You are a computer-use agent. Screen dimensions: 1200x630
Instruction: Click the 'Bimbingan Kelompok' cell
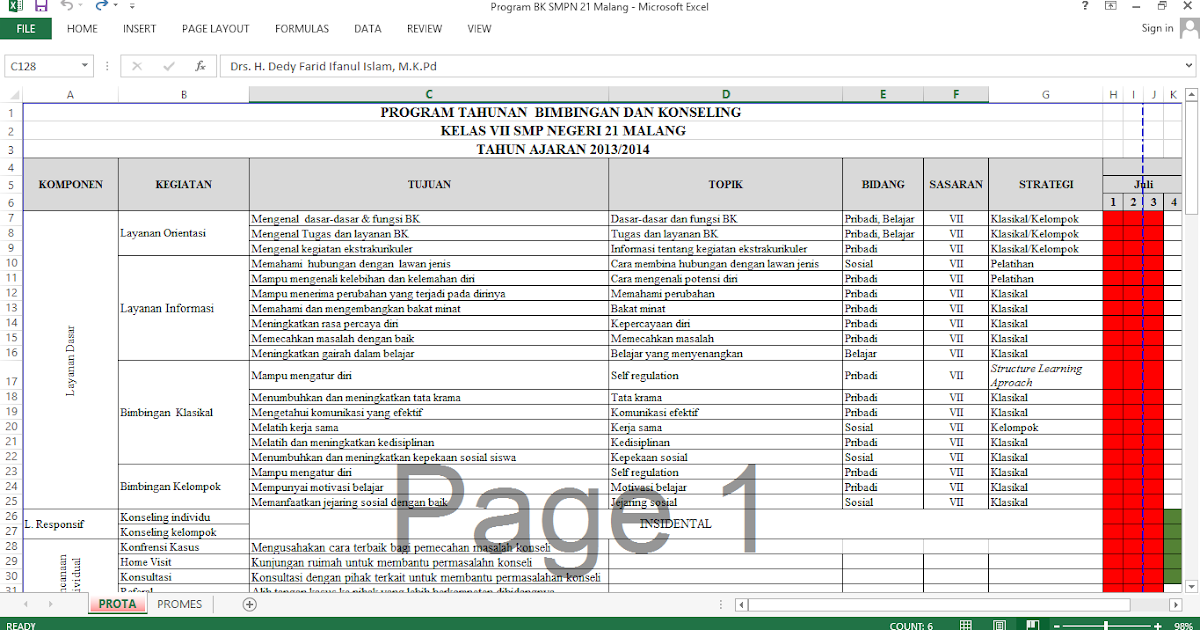coord(184,487)
